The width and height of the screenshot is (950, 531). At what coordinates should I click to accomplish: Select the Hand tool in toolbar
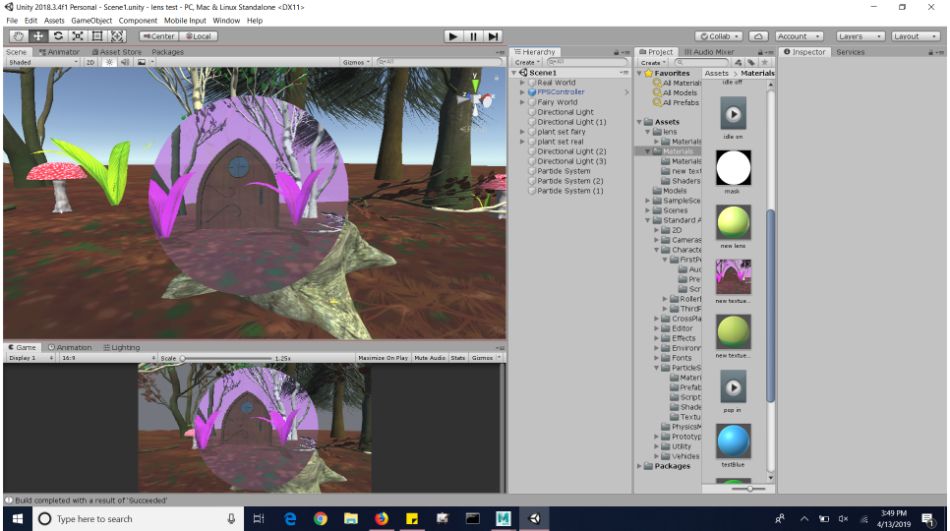18,36
